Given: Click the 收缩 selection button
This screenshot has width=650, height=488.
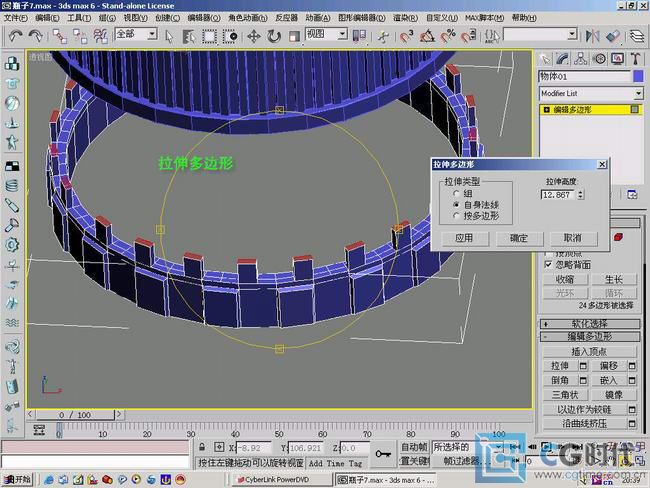Looking at the screenshot, I should pos(565,279).
